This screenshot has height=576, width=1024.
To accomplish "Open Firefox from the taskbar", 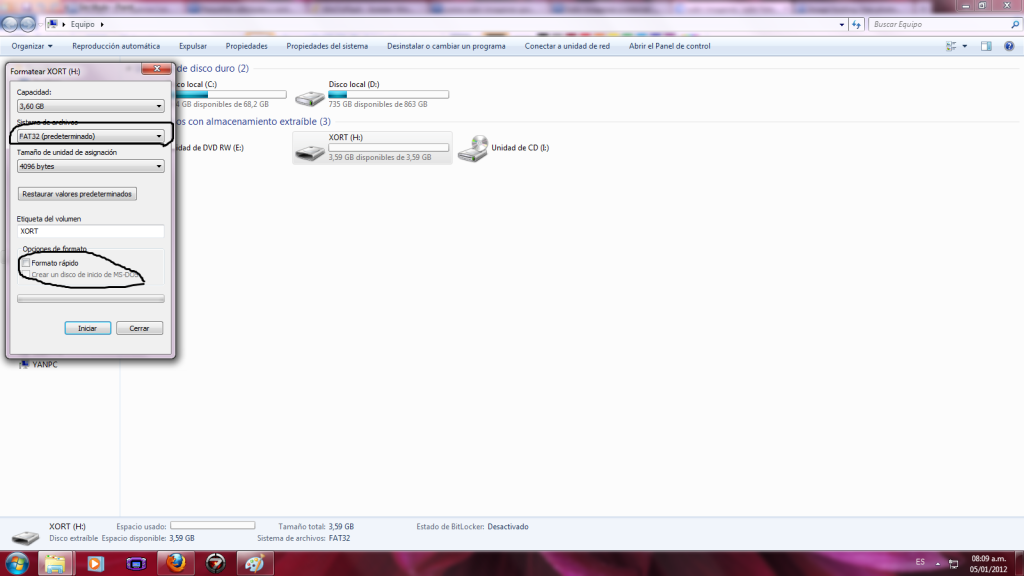I will (x=176, y=563).
